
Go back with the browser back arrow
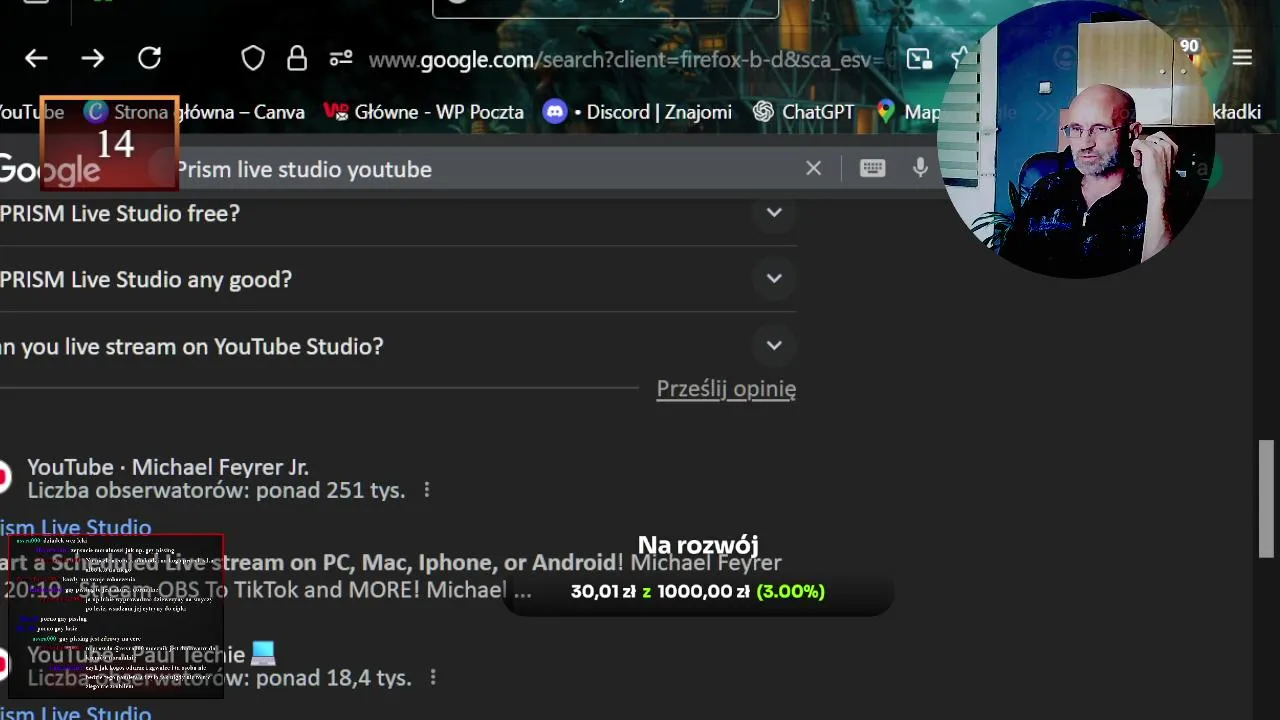(x=36, y=58)
